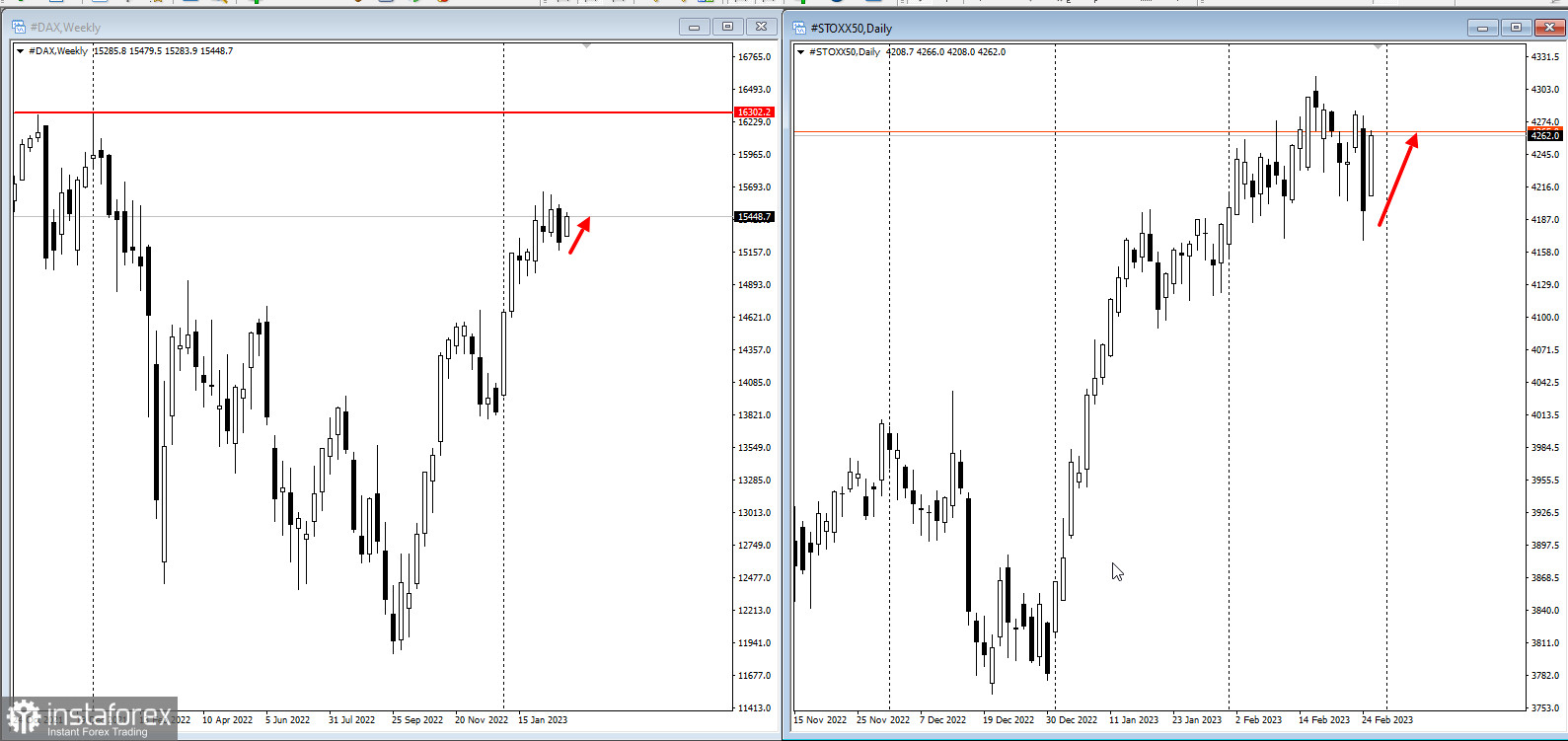Click the #STOXX50,Daily title bar text
This screenshot has width=1568, height=741.
point(851,29)
